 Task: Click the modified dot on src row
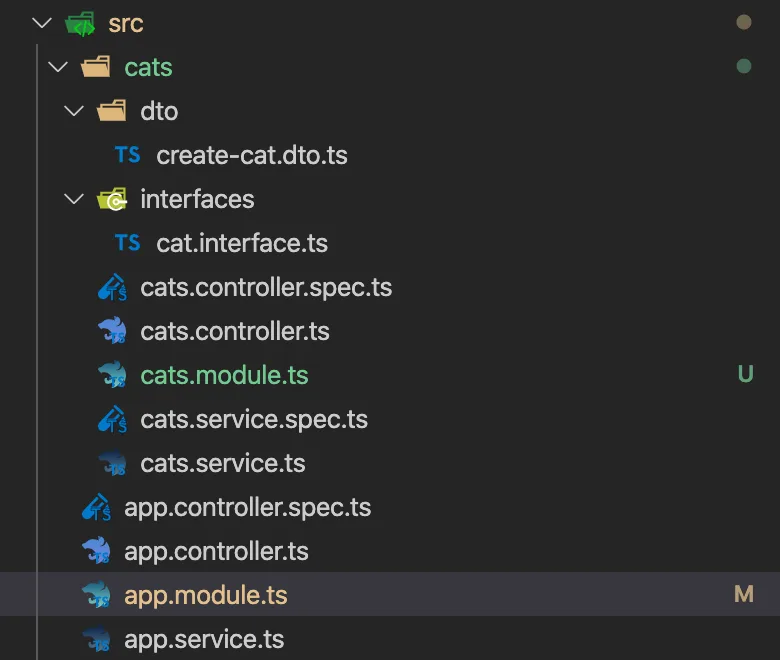click(744, 22)
